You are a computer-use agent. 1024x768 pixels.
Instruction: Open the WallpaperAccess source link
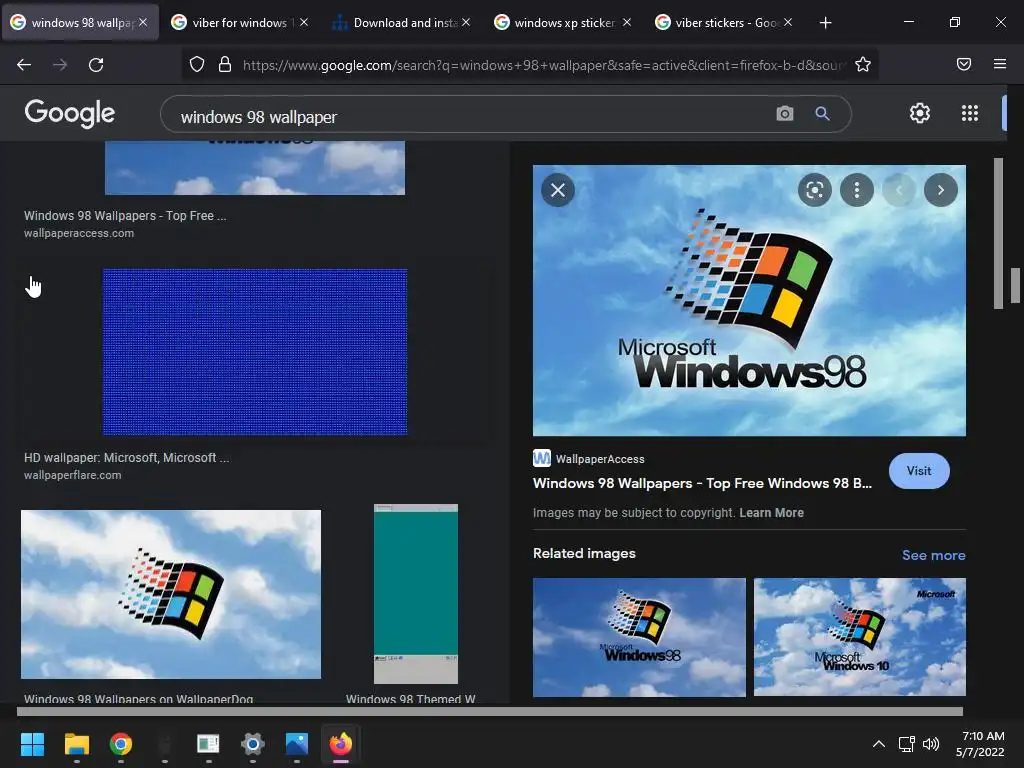(x=589, y=458)
